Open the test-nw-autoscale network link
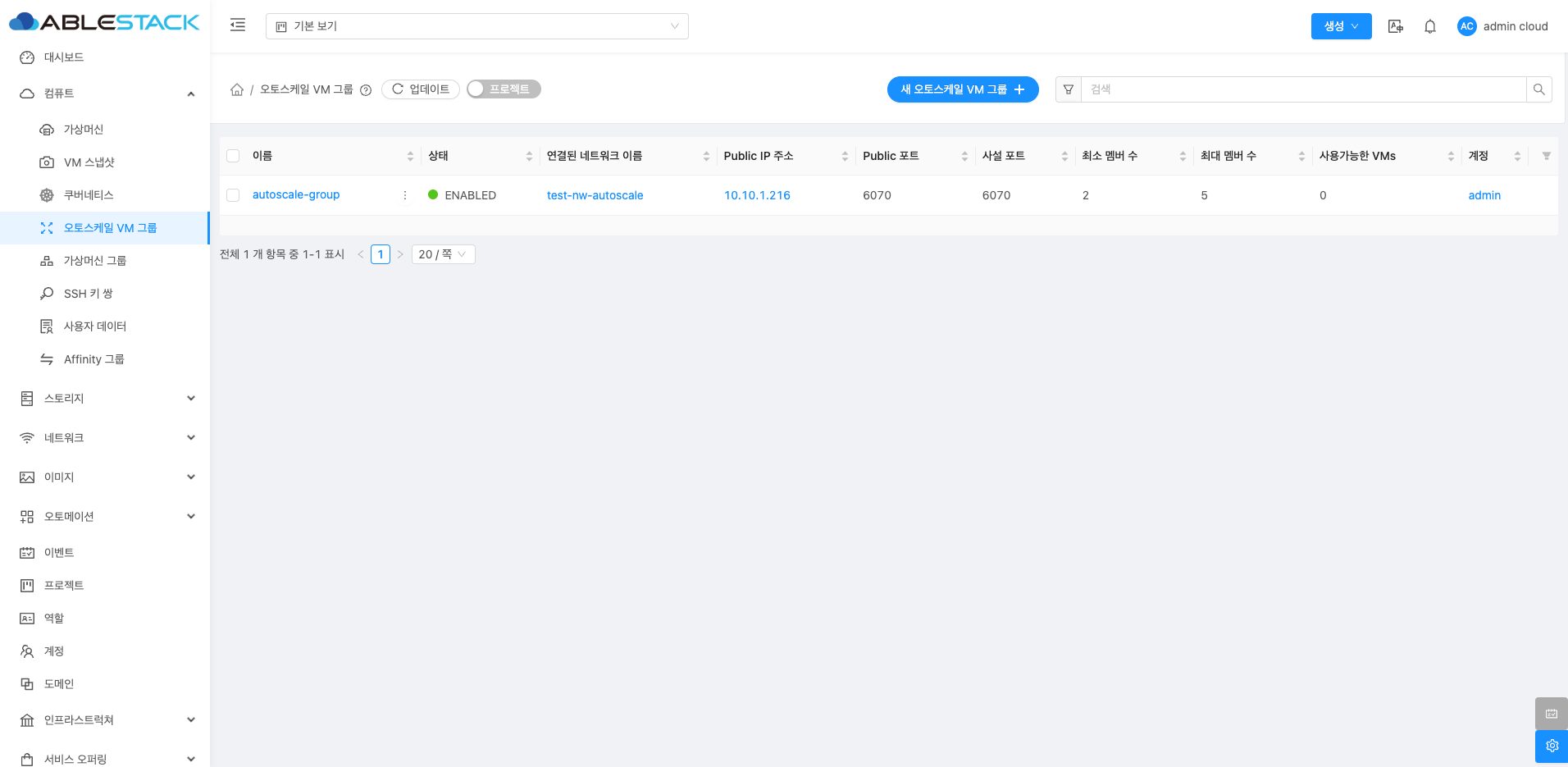Image resolution: width=1568 pixels, height=767 pixels. (x=595, y=195)
